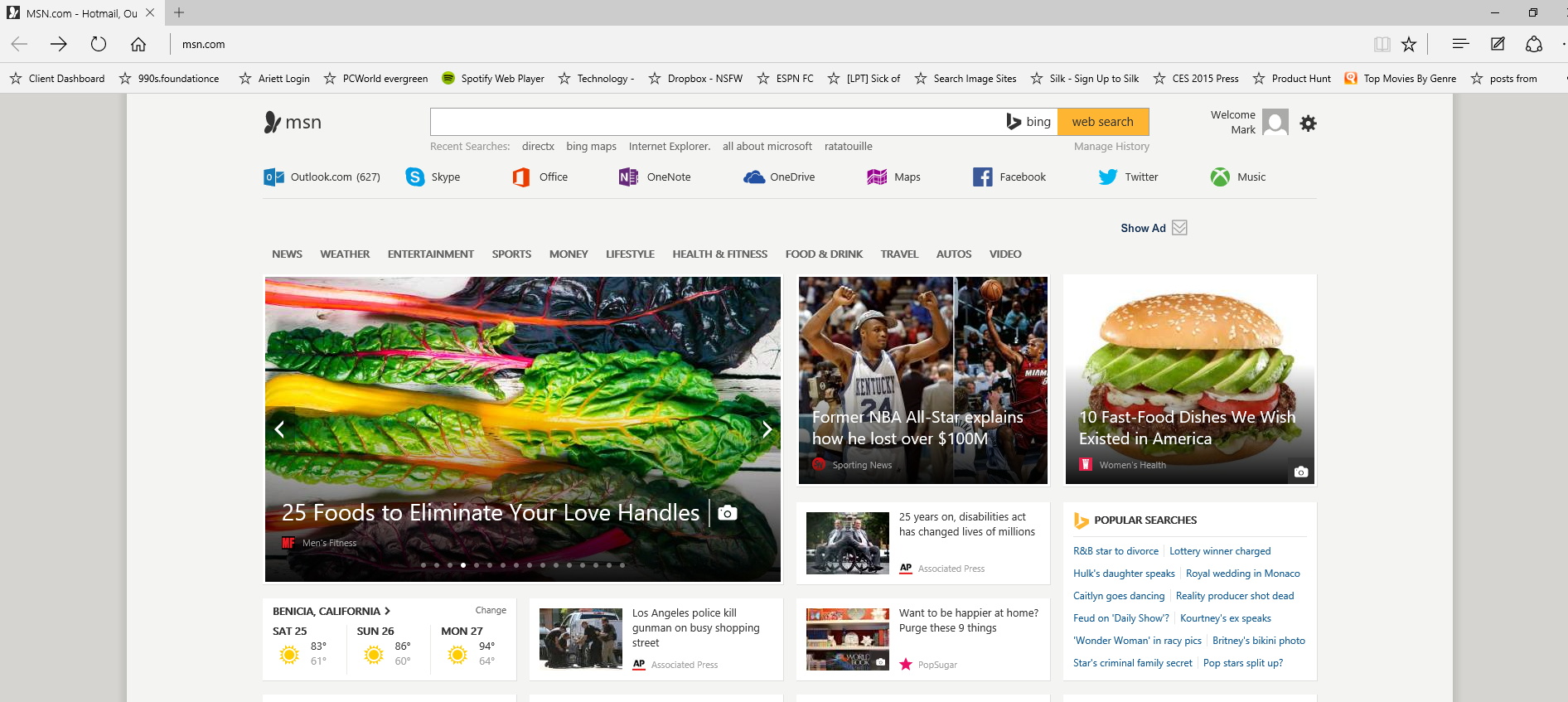Click camera icon on Love Handles slide
The height and width of the screenshot is (702, 1568).
(727, 513)
